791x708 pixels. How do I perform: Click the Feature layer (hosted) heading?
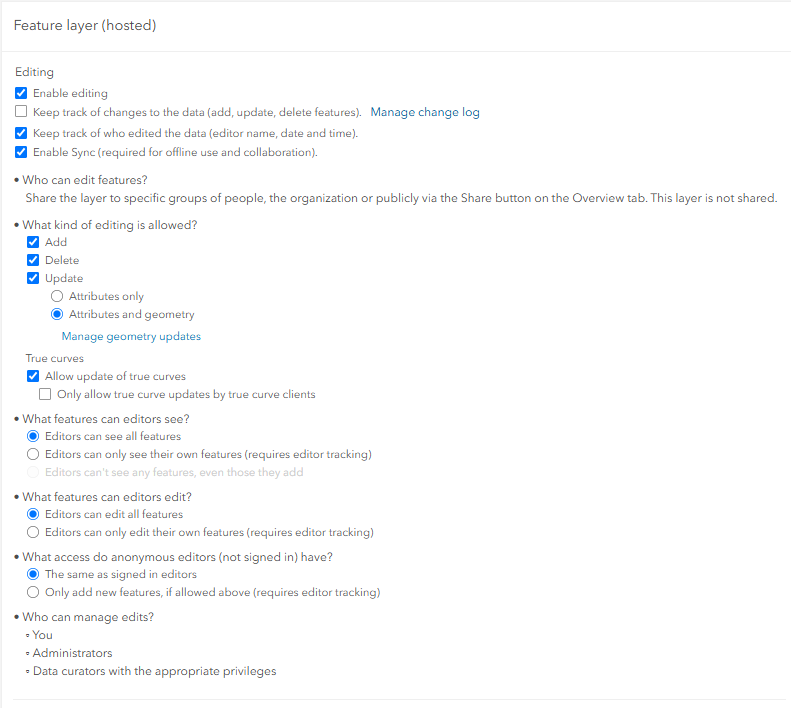point(85,25)
